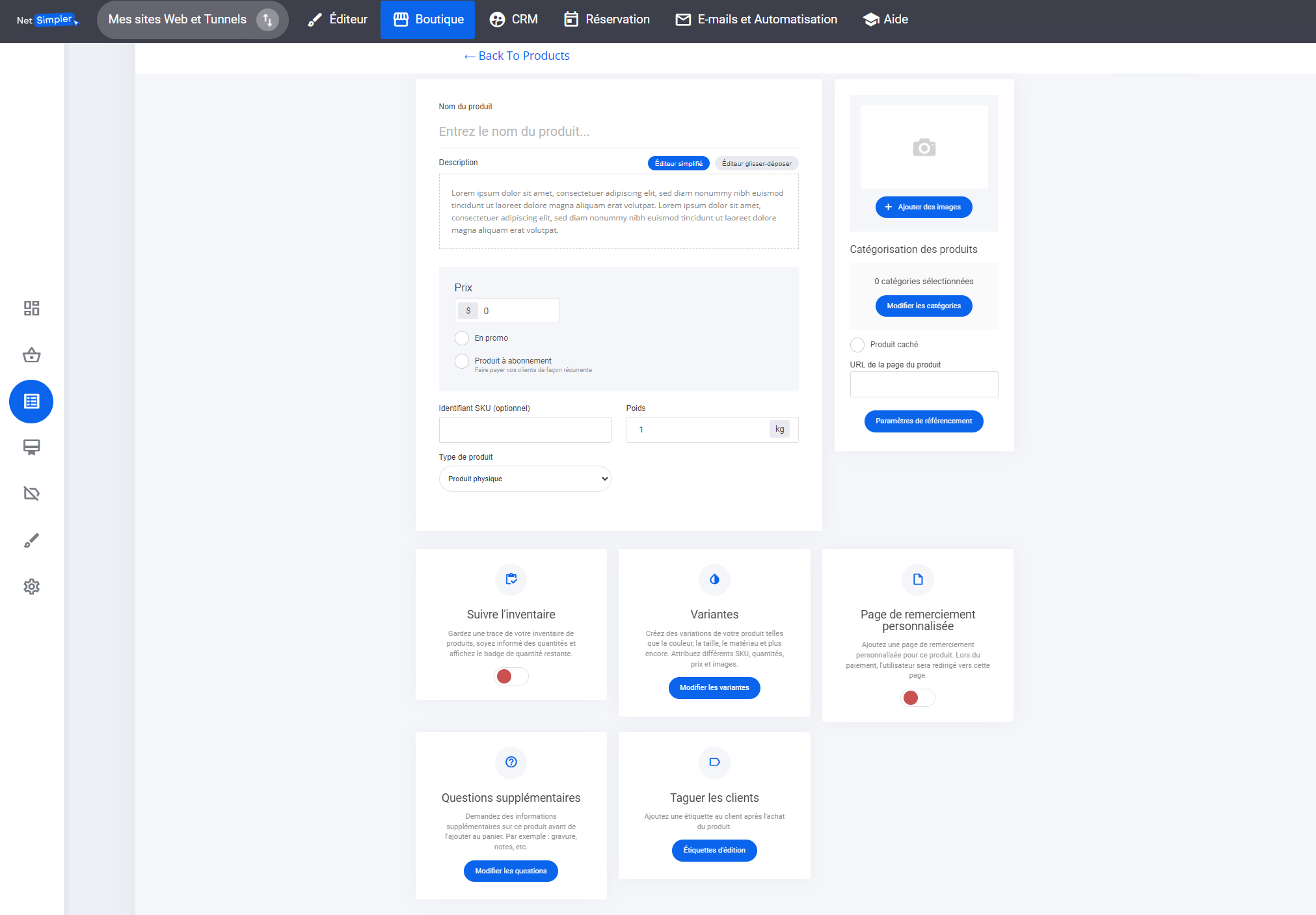Click the Identifiant SKU input field
Viewport: 1316px width, 915px height.
(525, 430)
